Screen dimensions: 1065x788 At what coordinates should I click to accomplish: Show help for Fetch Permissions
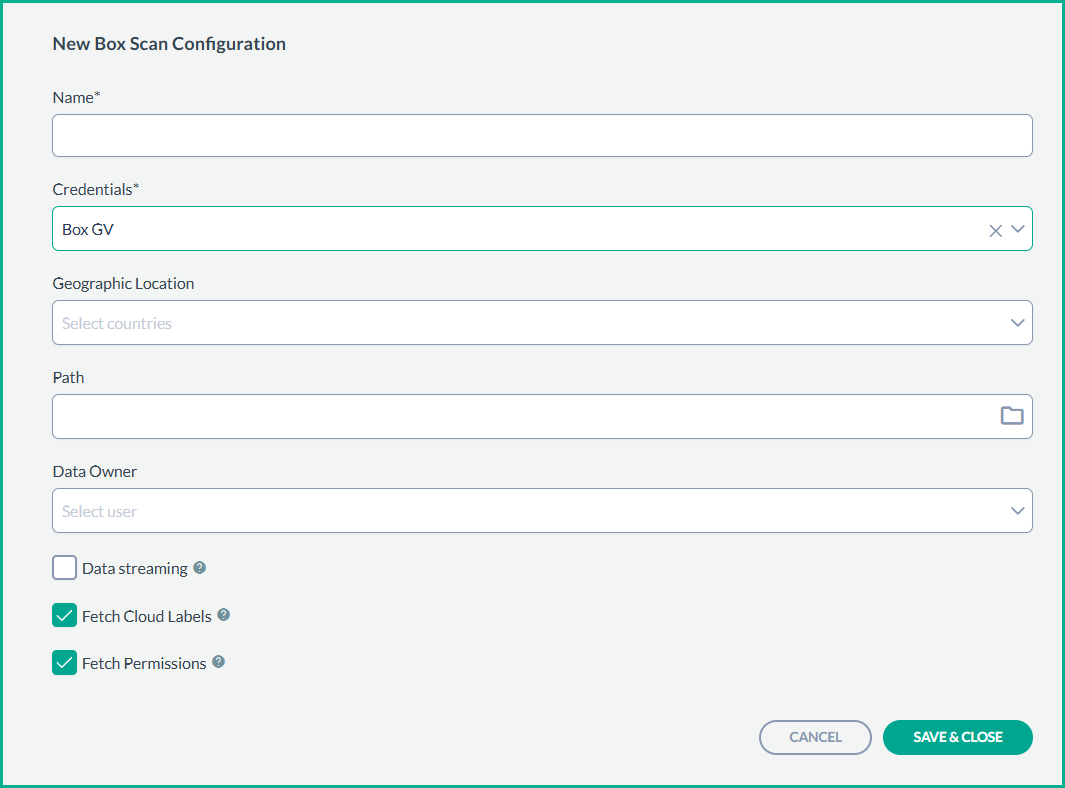(219, 662)
